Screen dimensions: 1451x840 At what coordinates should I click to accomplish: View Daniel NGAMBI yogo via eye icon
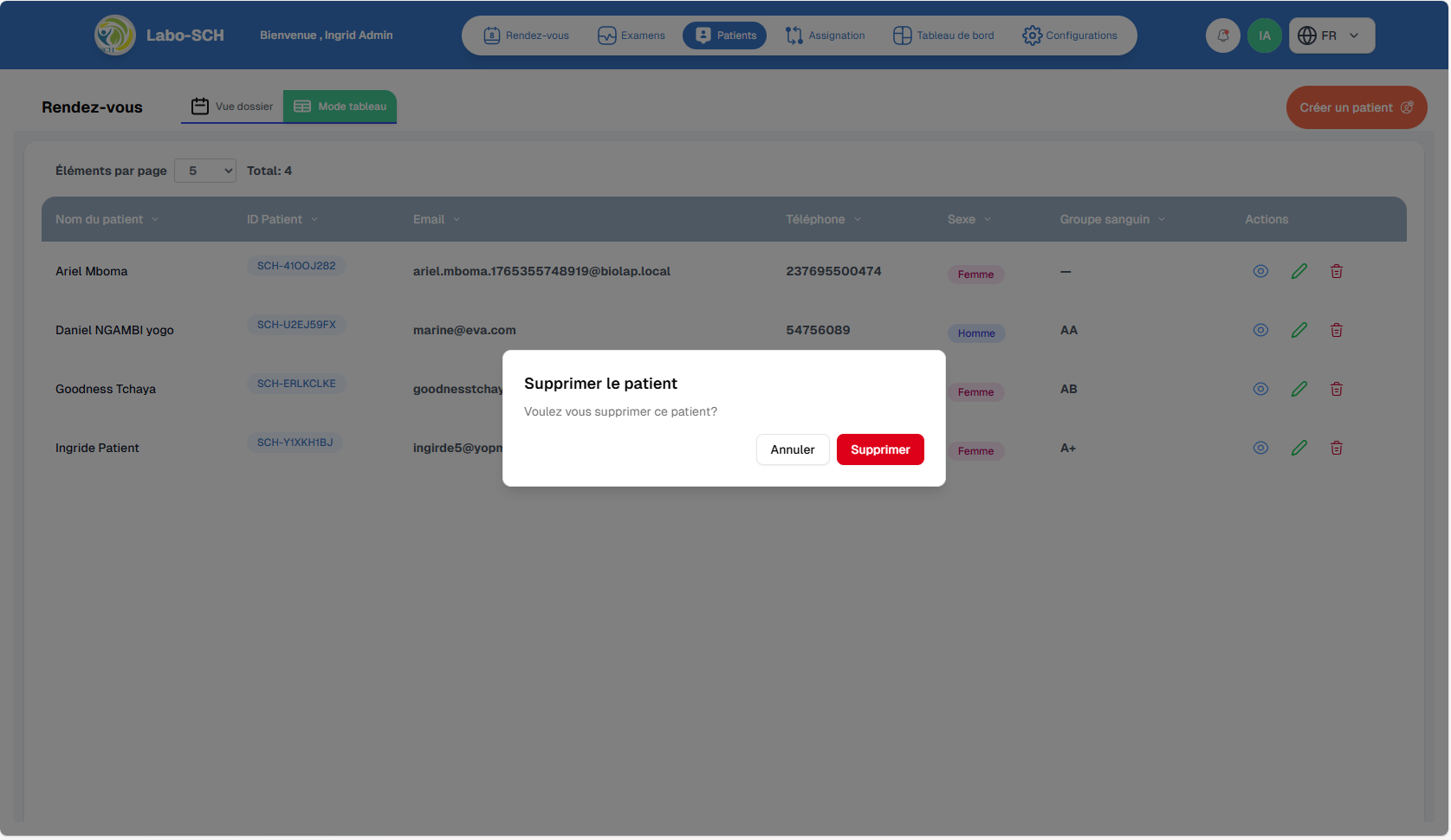click(1260, 330)
